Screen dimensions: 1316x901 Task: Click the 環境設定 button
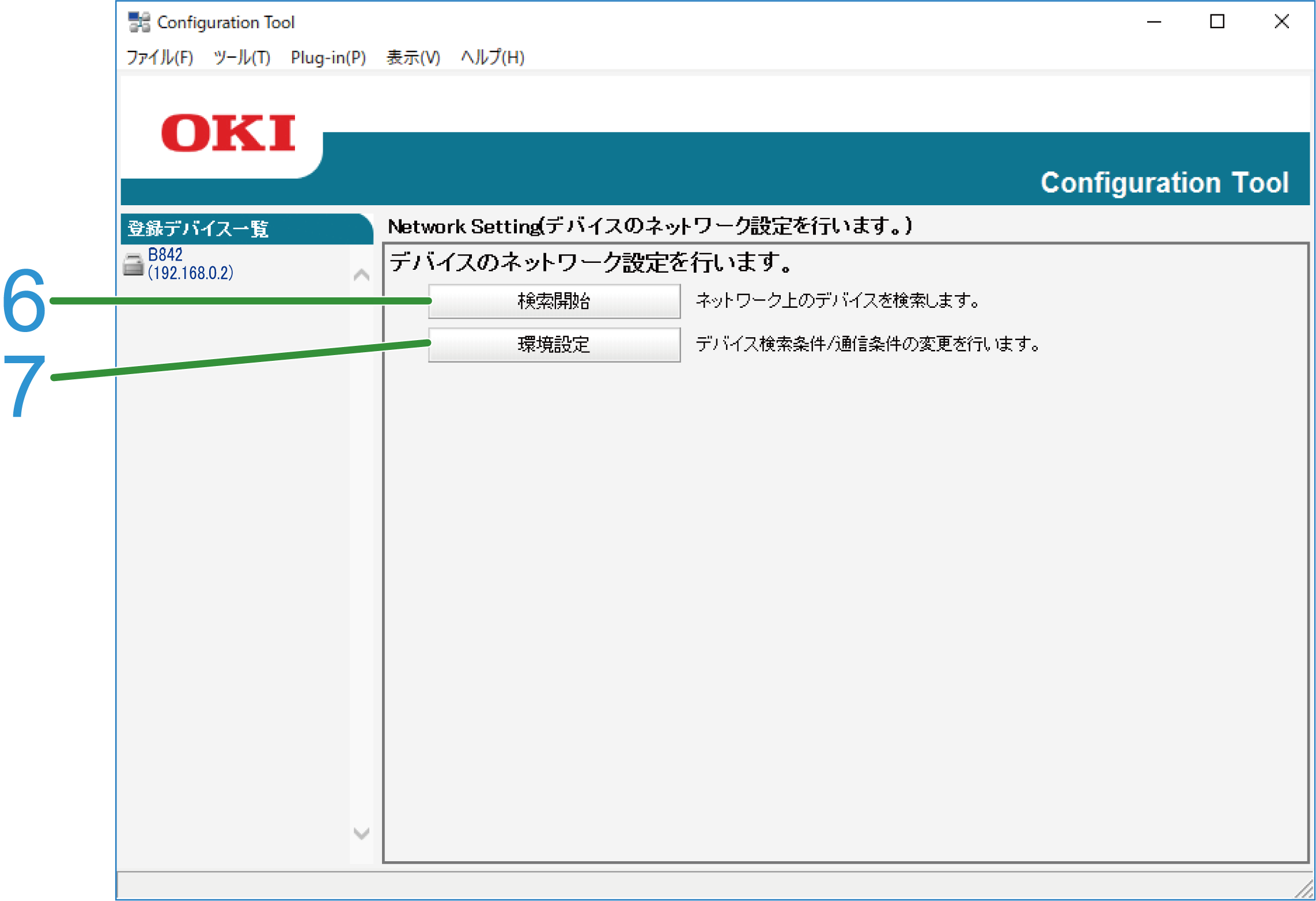coord(554,345)
